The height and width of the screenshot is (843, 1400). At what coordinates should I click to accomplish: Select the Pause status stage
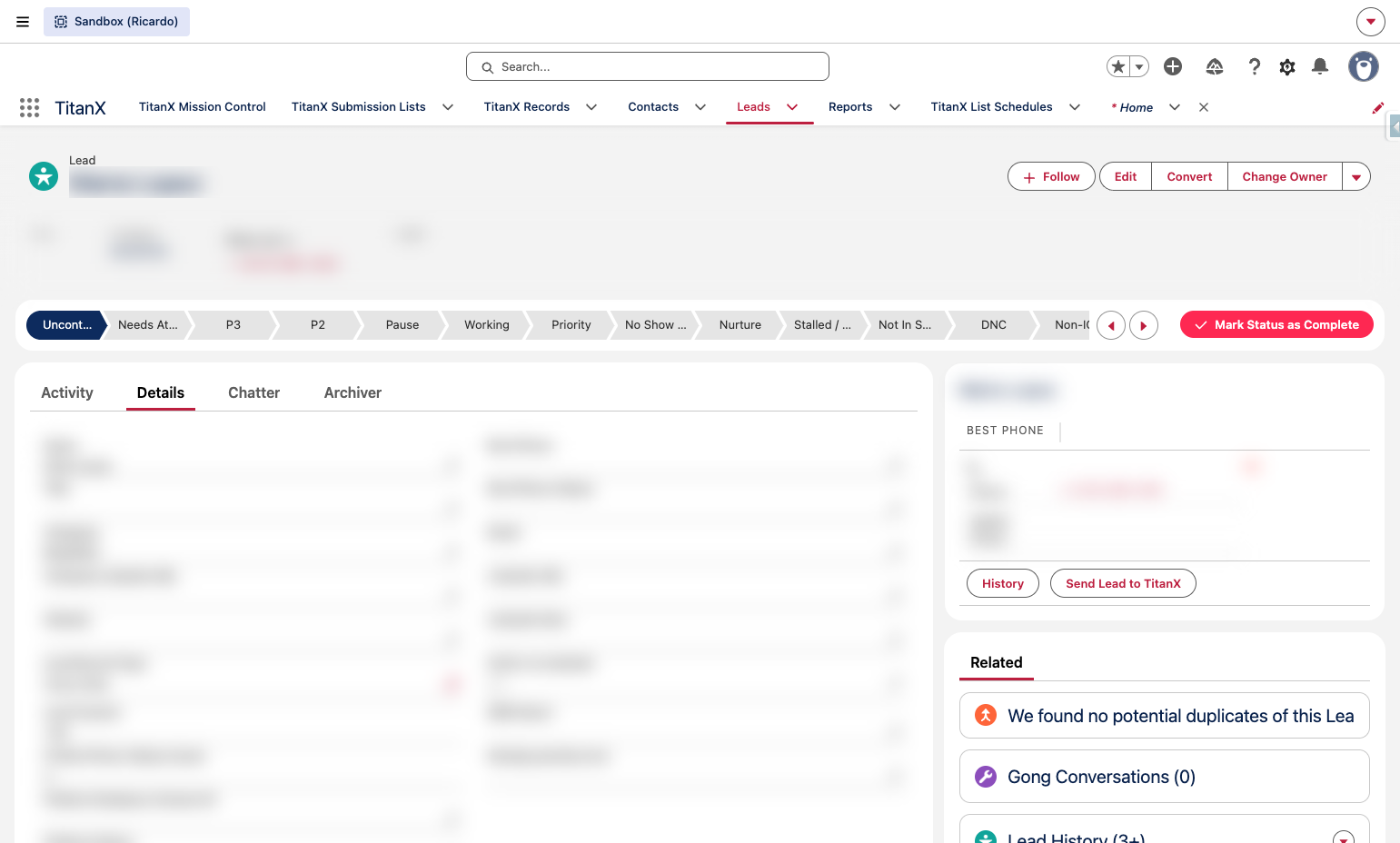[402, 325]
